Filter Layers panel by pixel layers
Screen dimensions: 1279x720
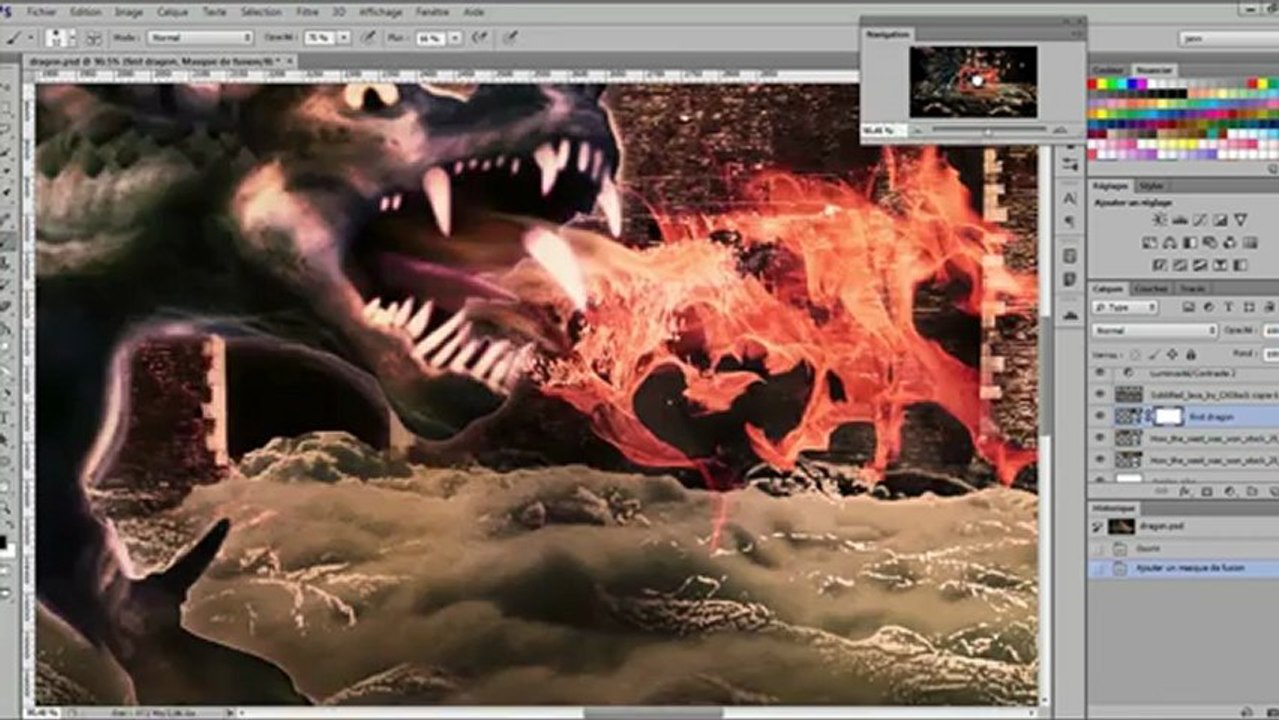1189,307
